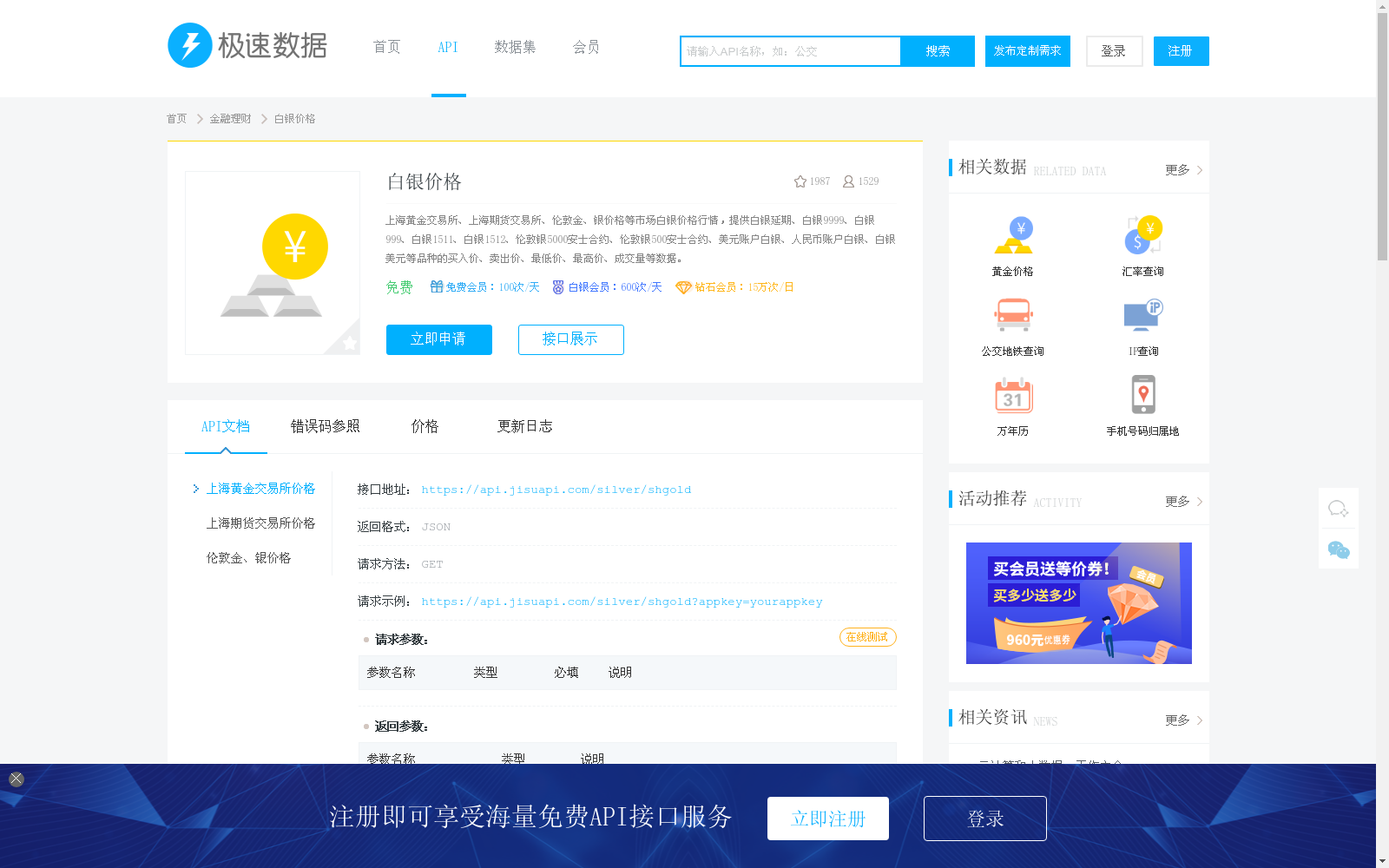Switch to the API文档 tab
The width and height of the screenshot is (1389, 868).
(x=226, y=426)
